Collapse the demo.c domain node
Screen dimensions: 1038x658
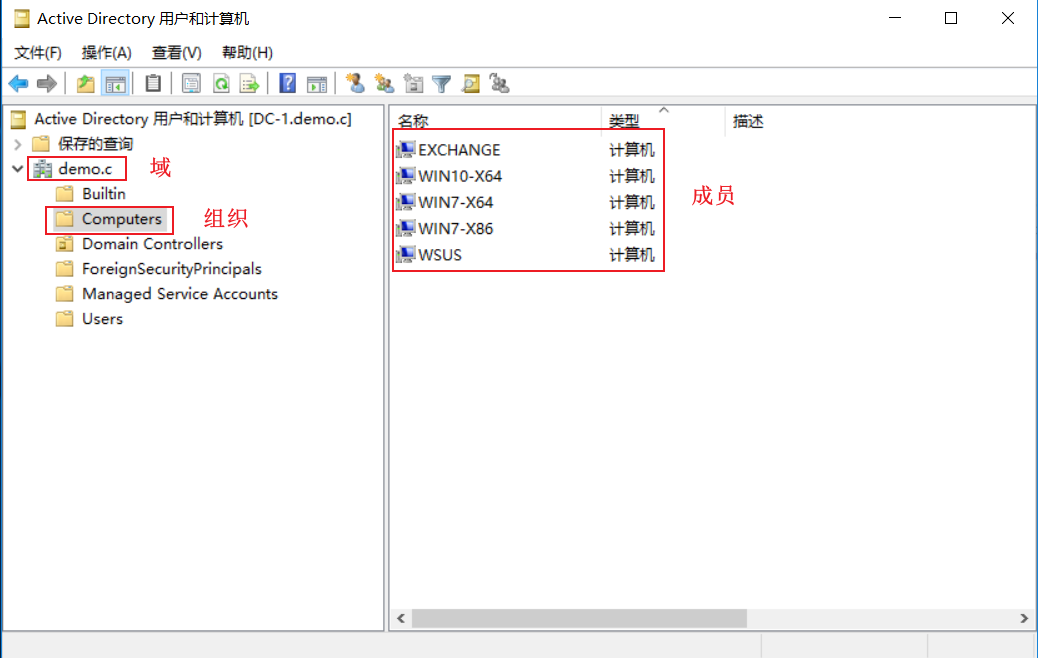coord(18,169)
